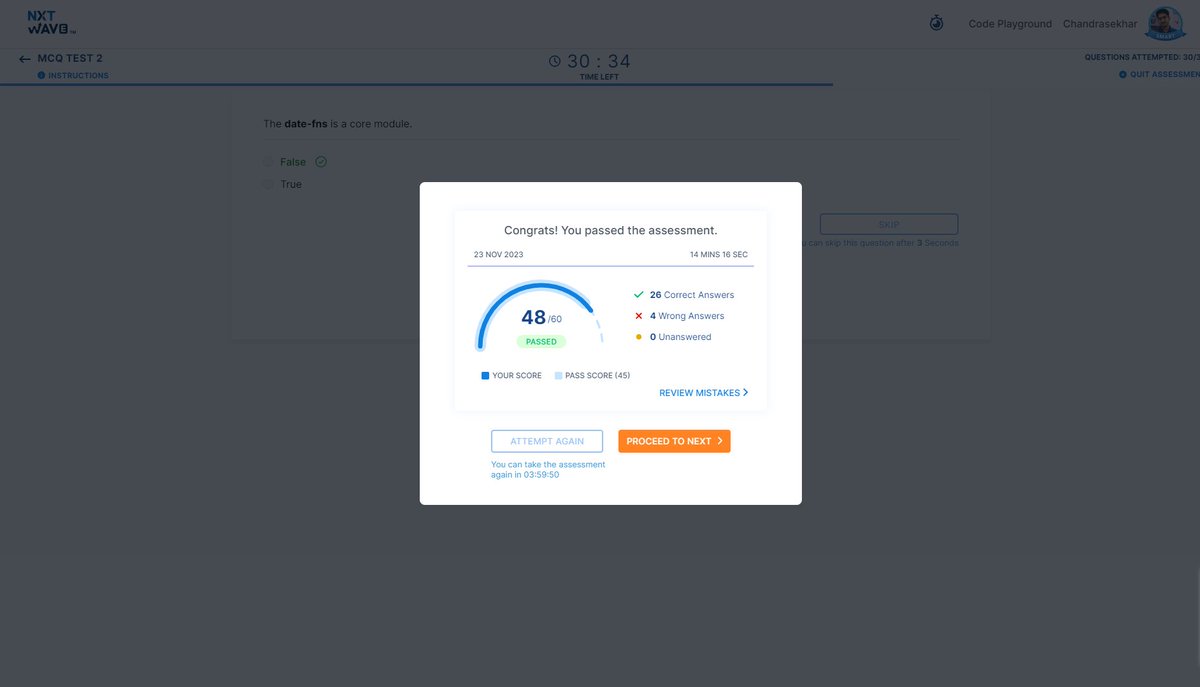1200x687 pixels.
Task: Click the info icon beside INSTRUCTIONS
Action: coord(41,75)
